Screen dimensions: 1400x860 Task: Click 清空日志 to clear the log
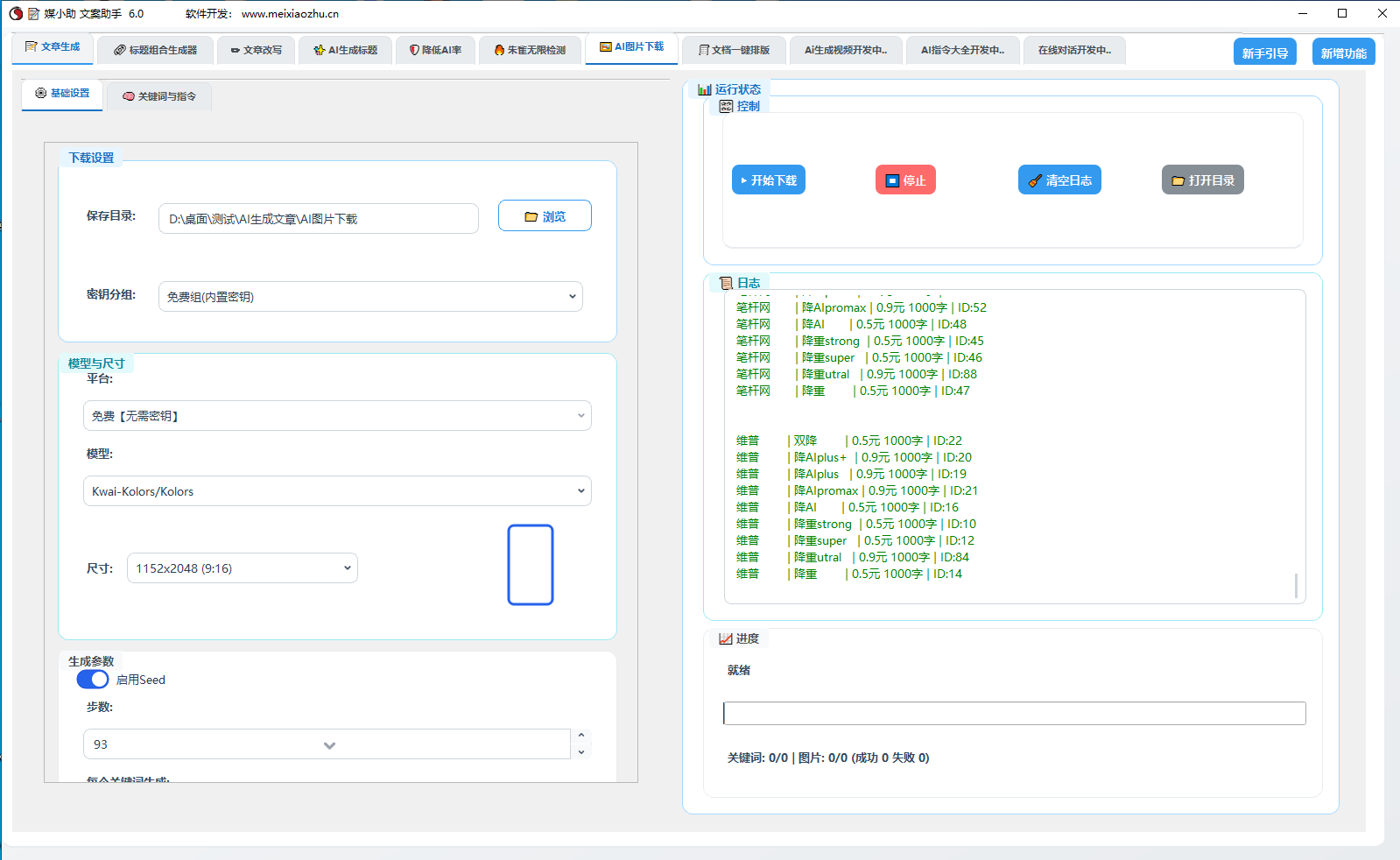coord(1059,180)
